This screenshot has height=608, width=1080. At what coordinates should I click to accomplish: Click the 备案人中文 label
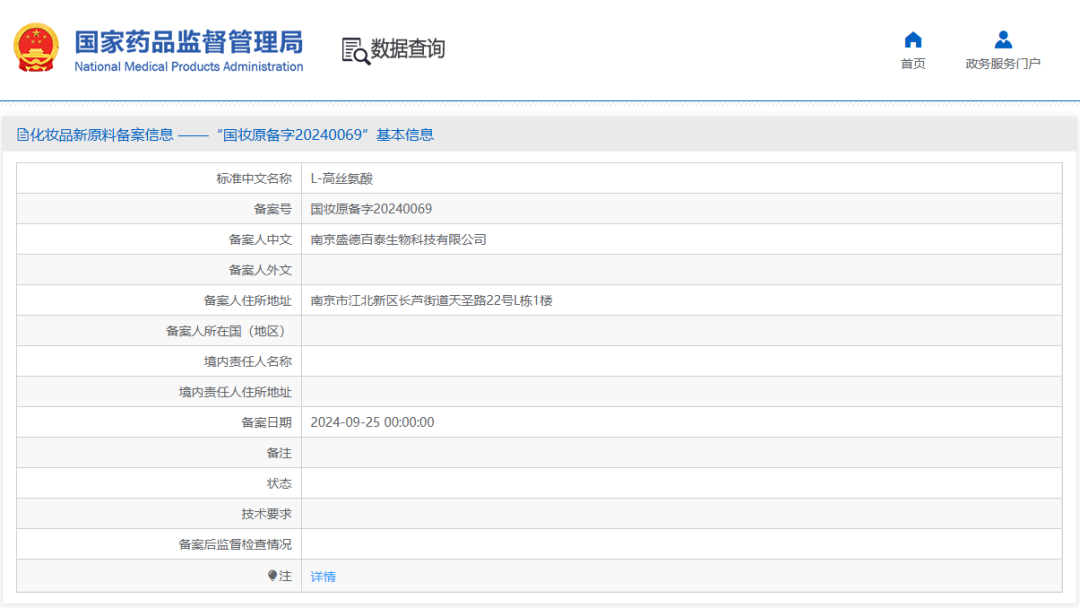[x=260, y=240]
